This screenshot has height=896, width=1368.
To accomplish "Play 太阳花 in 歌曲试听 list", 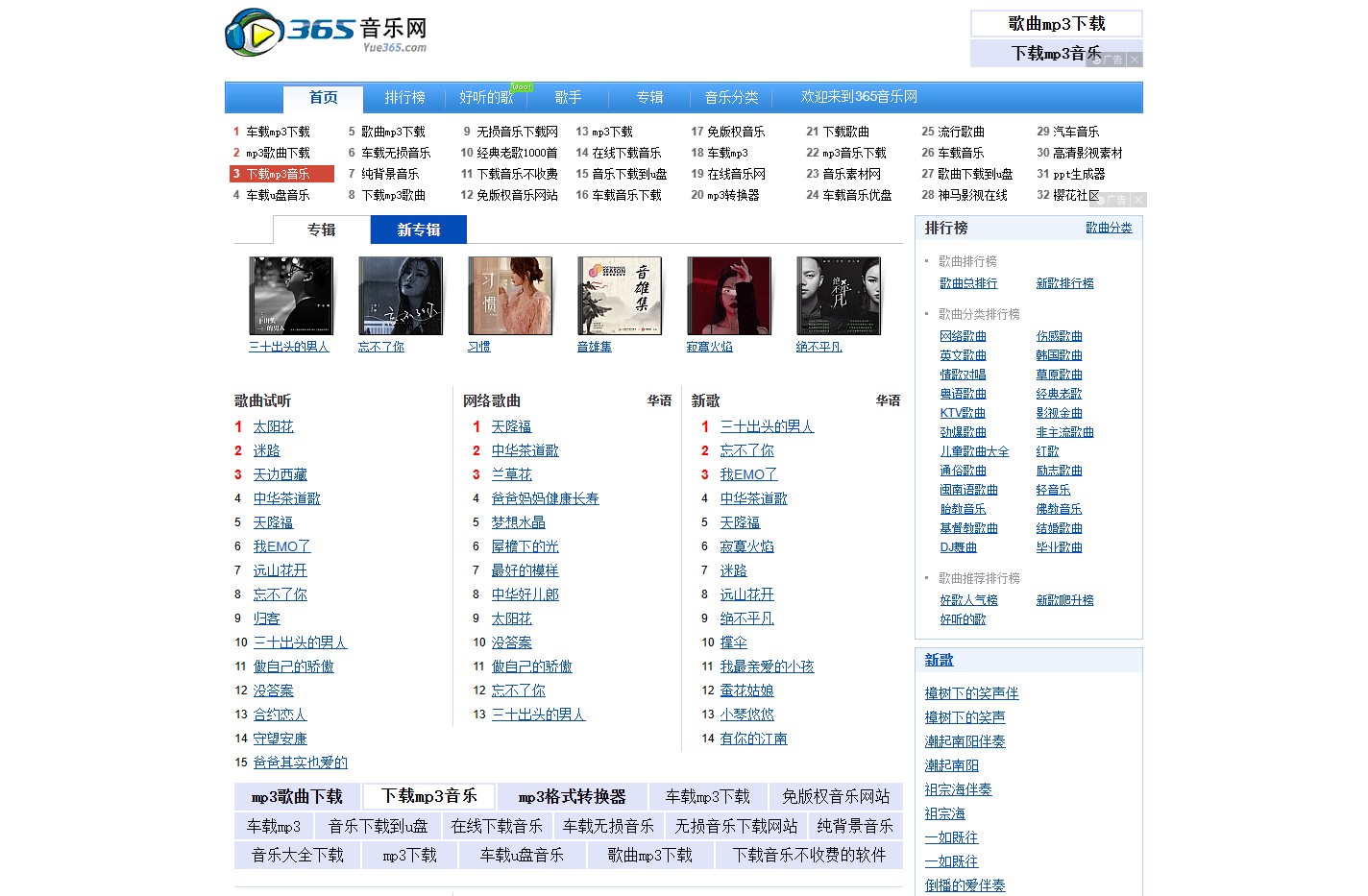I will click(273, 426).
